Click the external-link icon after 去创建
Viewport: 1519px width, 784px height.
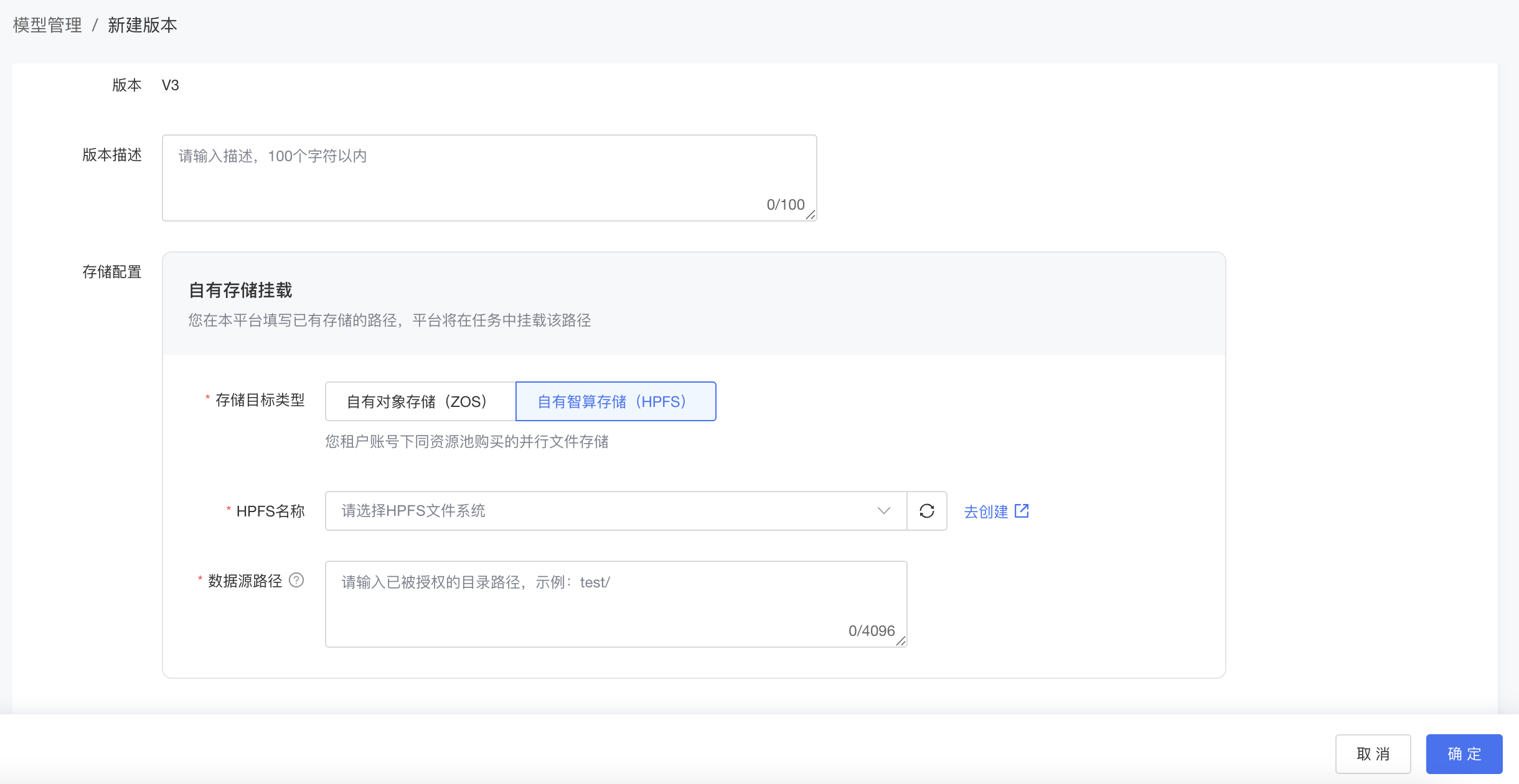click(1022, 511)
